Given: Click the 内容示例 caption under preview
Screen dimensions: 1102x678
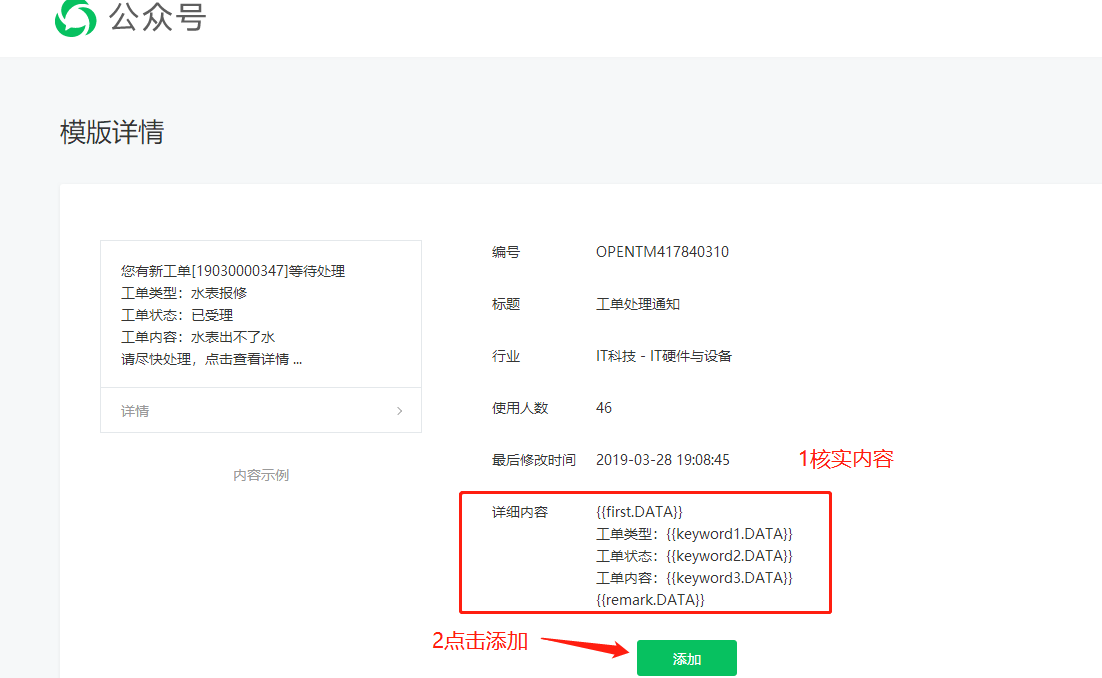Looking at the screenshot, I should click(261, 475).
